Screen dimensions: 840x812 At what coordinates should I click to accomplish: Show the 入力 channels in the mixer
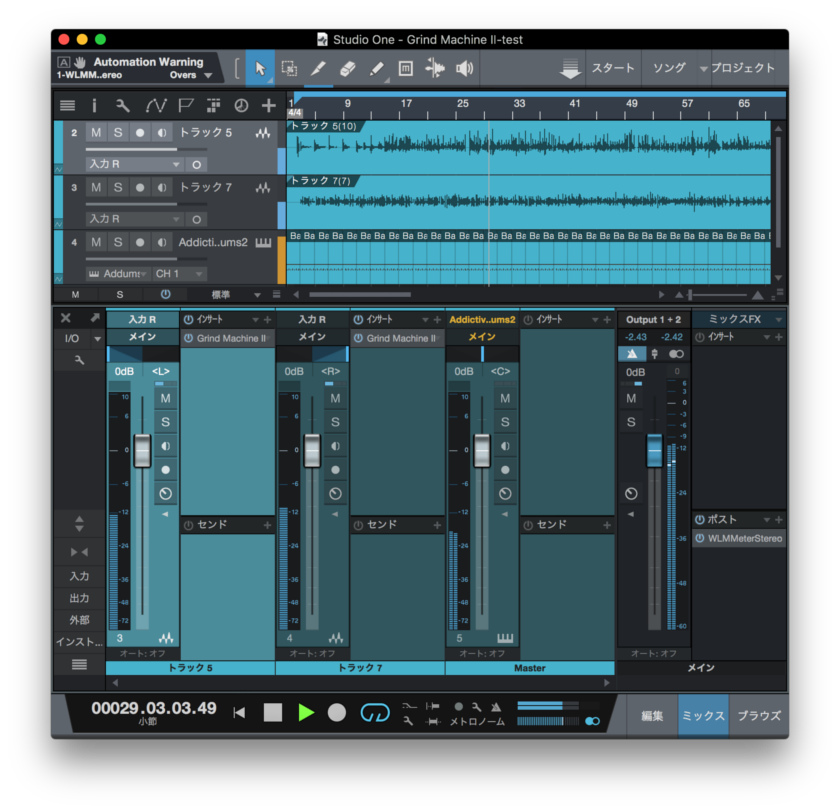(79, 576)
